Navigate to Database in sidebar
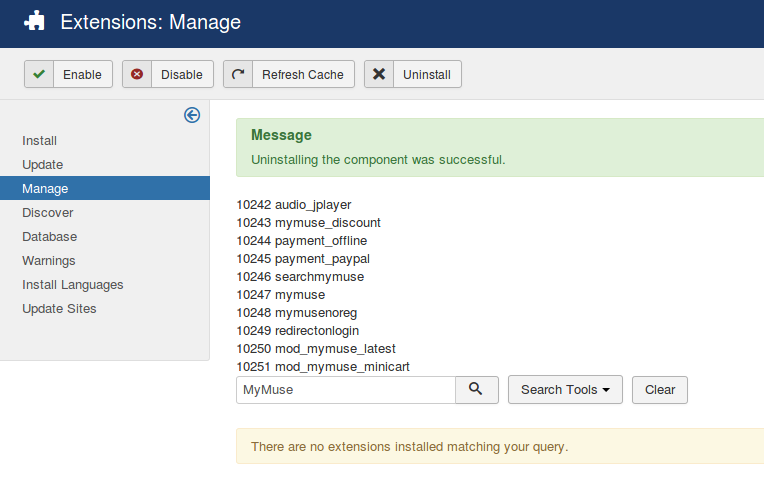Viewport: 764px width, 482px height. 50,237
